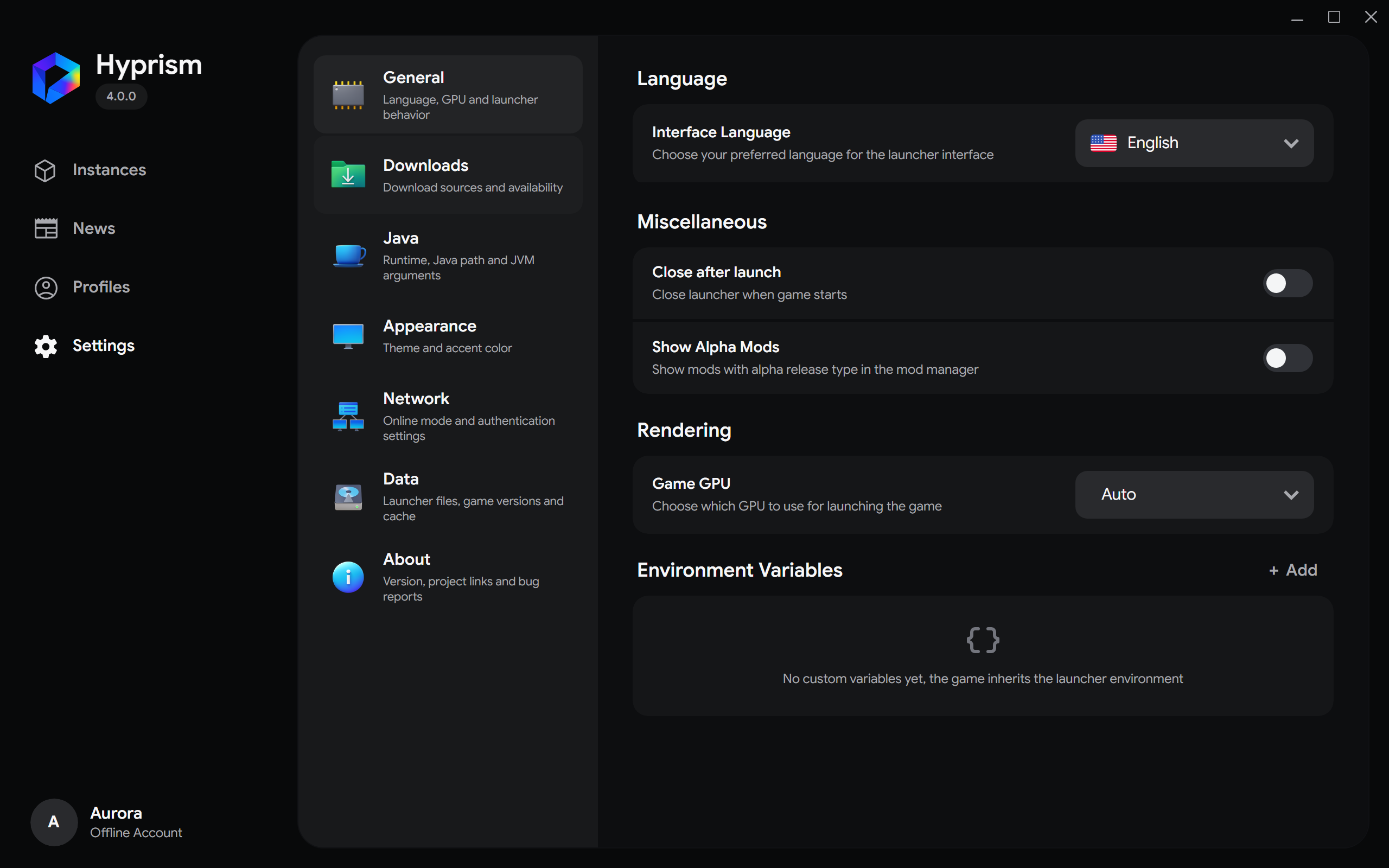
Task: Click the About info icon
Action: [x=348, y=577]
